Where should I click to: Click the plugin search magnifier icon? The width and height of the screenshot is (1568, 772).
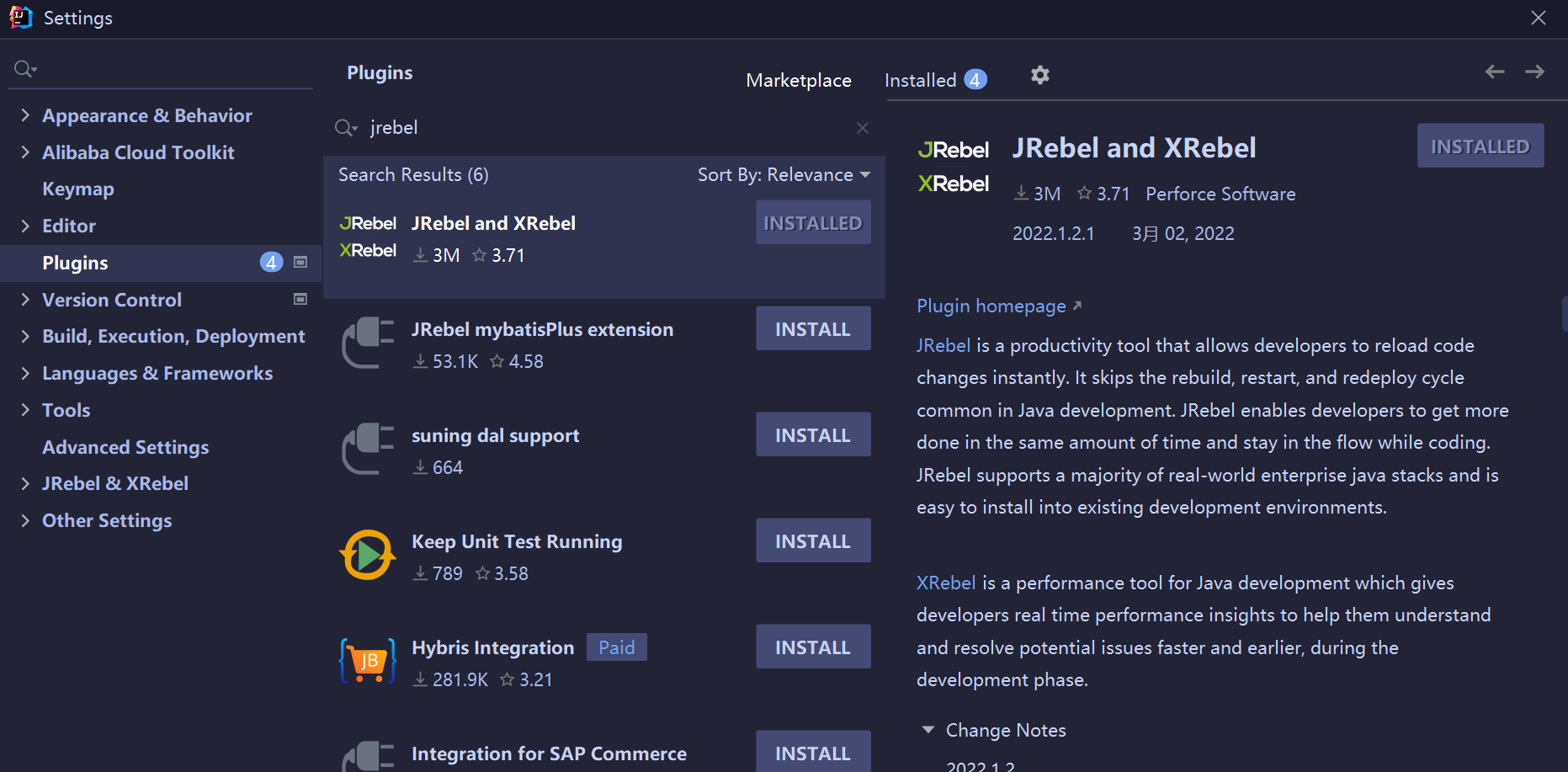[346, 128]
